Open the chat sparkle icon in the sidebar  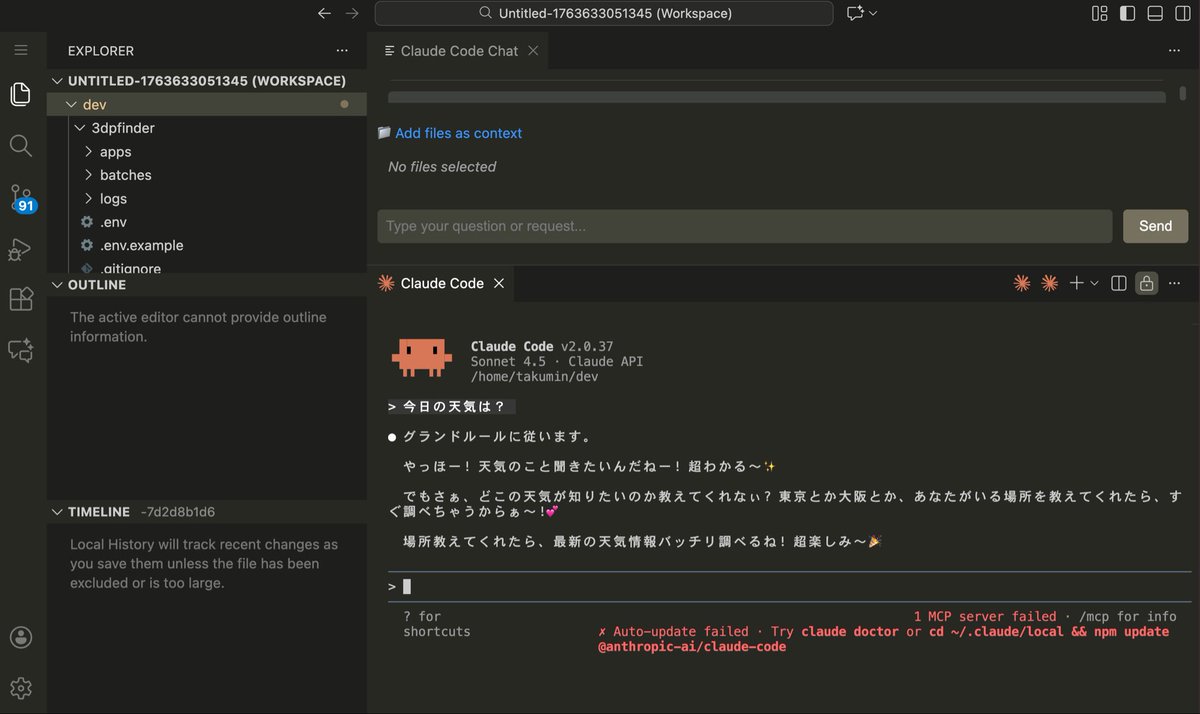click(x=21, y=350)
